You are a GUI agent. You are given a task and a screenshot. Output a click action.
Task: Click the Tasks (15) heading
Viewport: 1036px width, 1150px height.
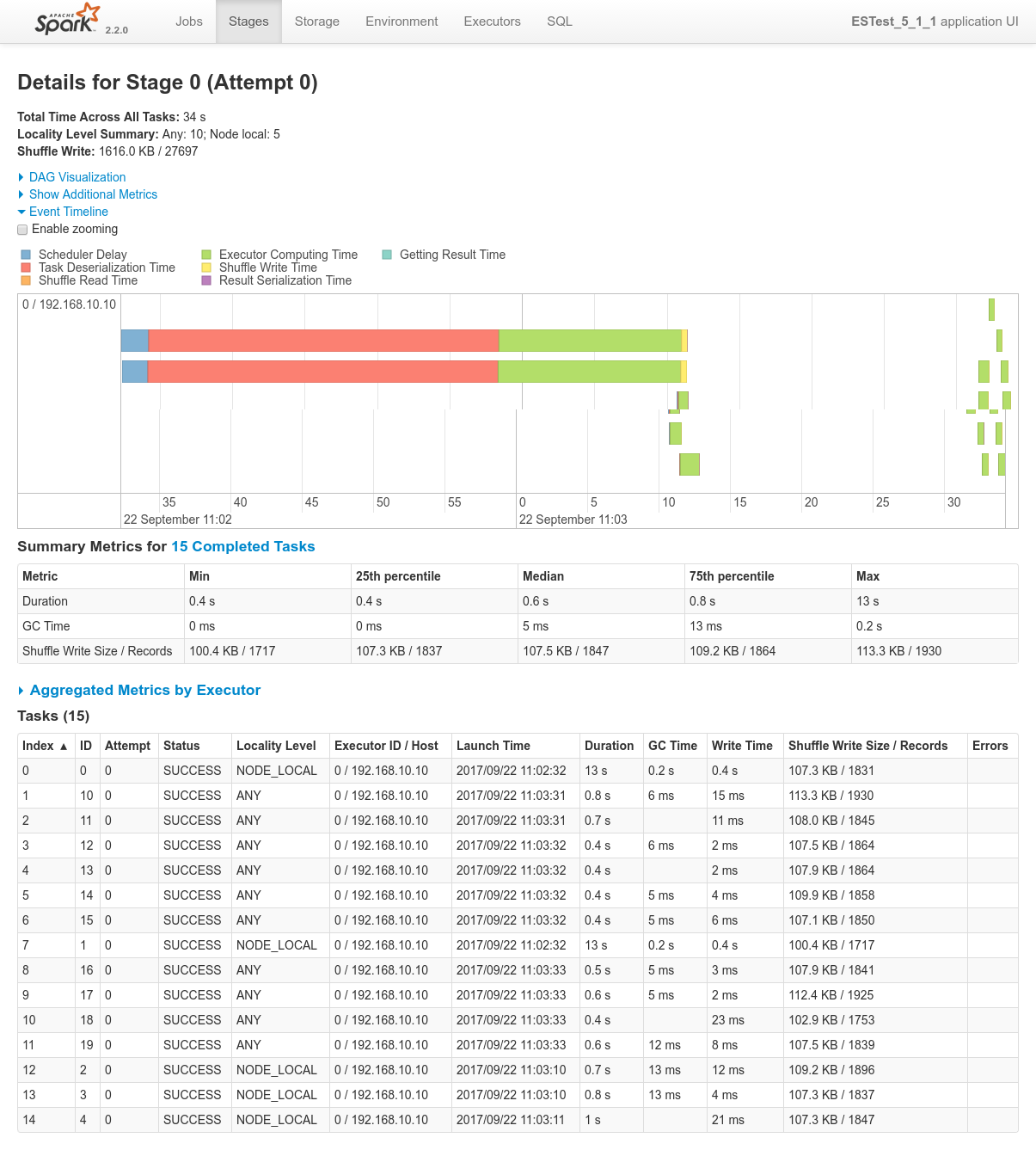(x=53, y=716)
